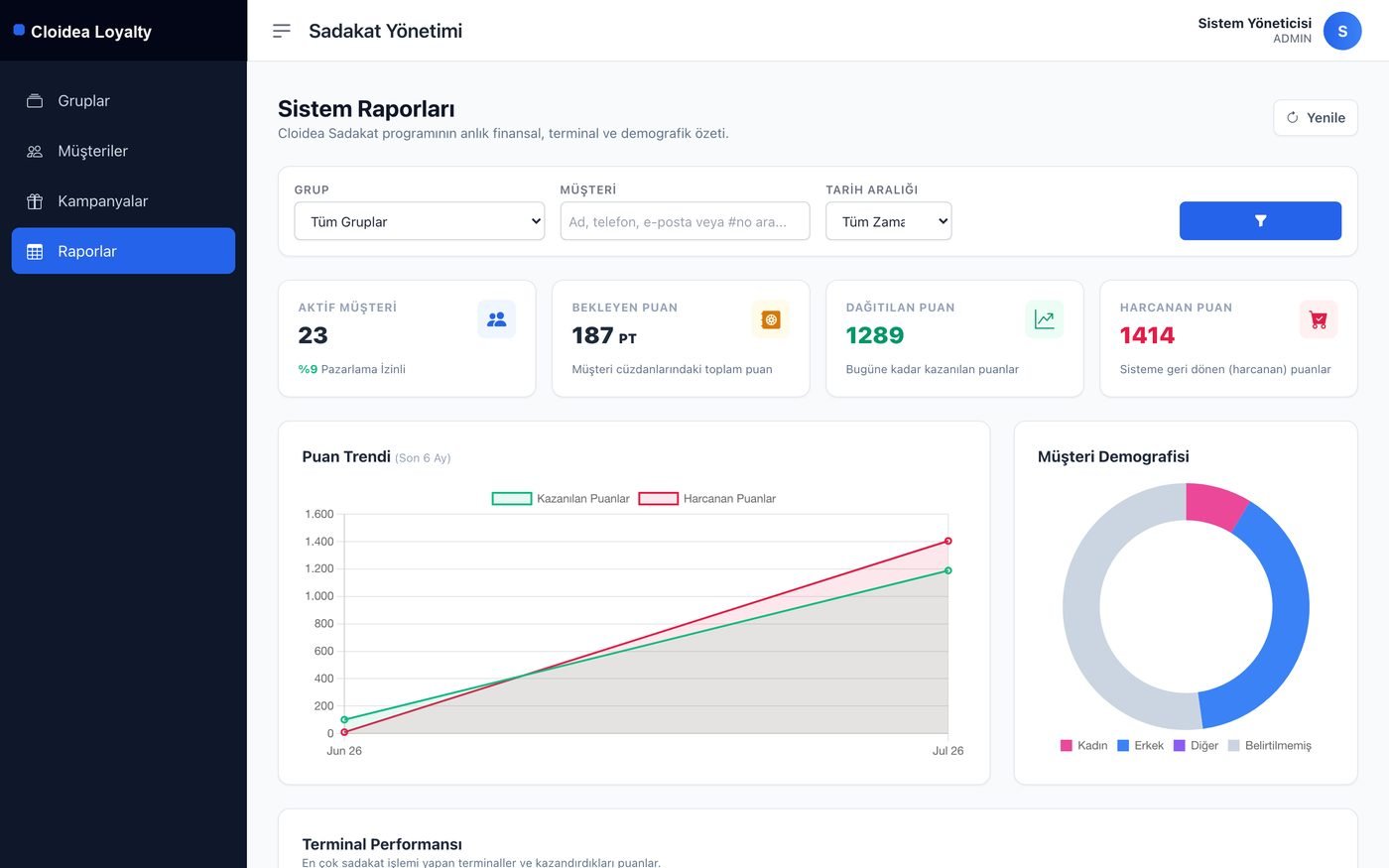
Task: Toggle the sidebar hamburger menu icon
Action: (x=282, y=31)
